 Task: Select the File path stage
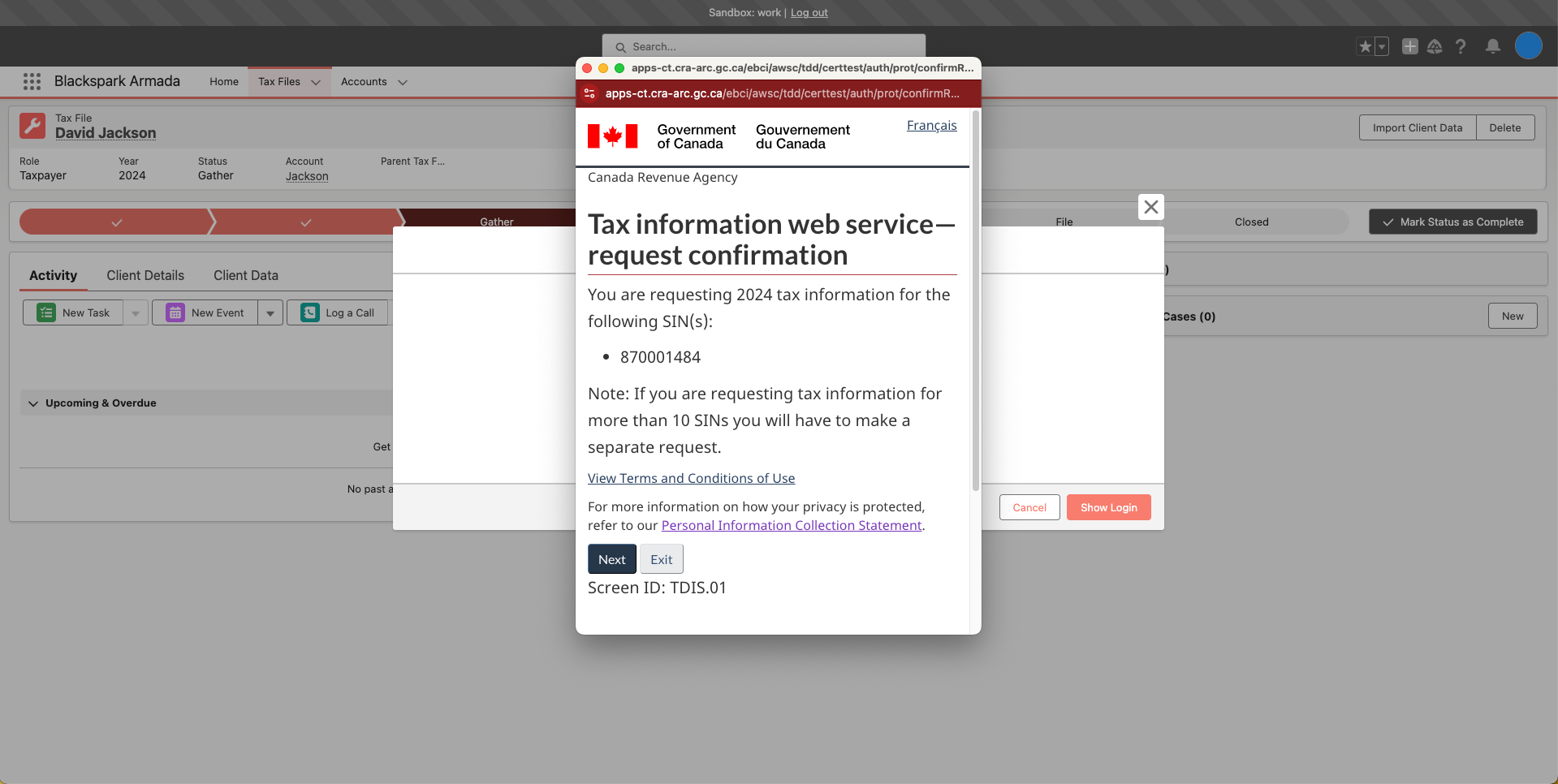[x=1064, y=222]
